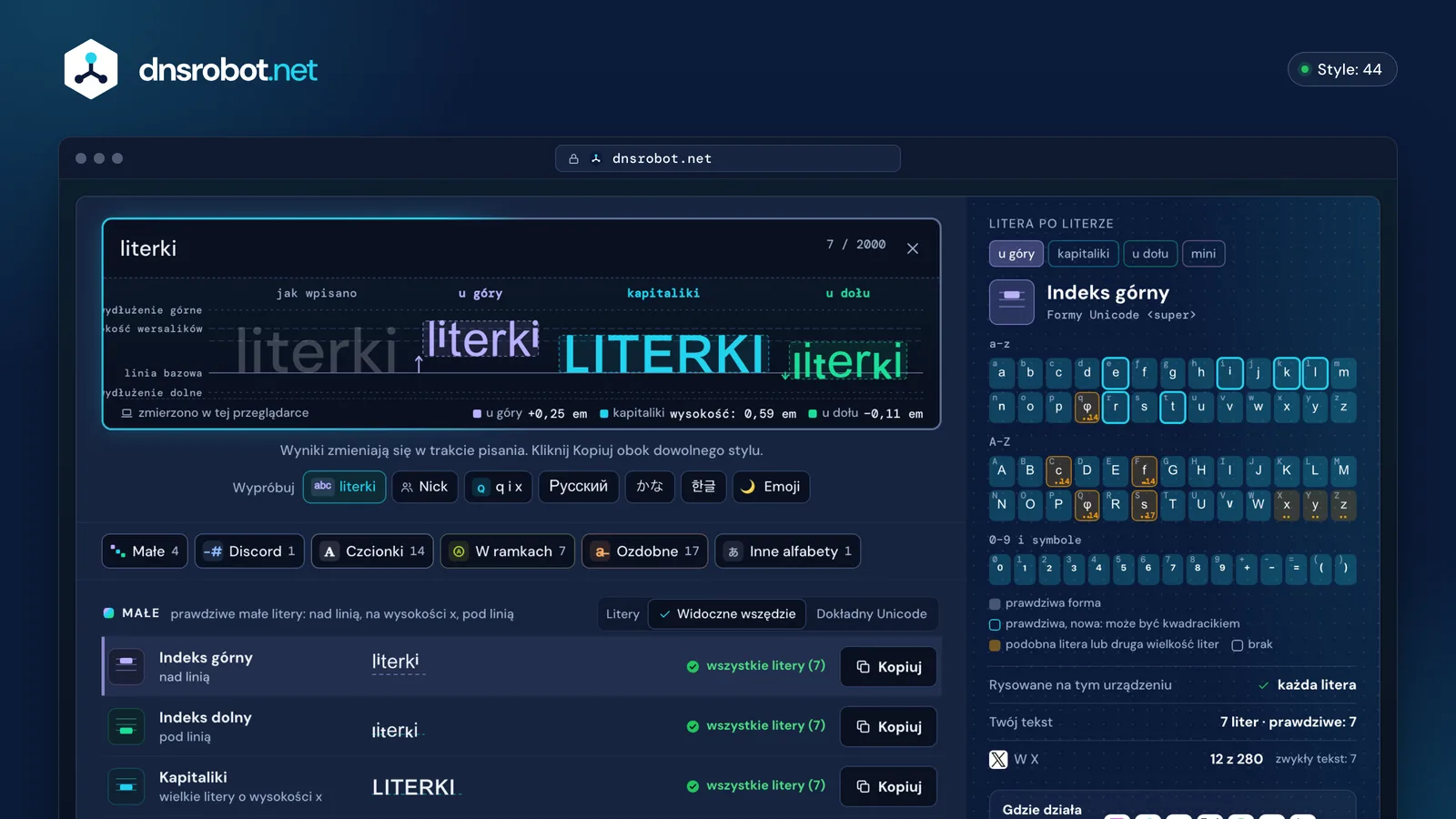Screen dimensions: 1456x819
Task: Select capital tile 'Q' in A-Z grid
Action: pos(1087,505)
